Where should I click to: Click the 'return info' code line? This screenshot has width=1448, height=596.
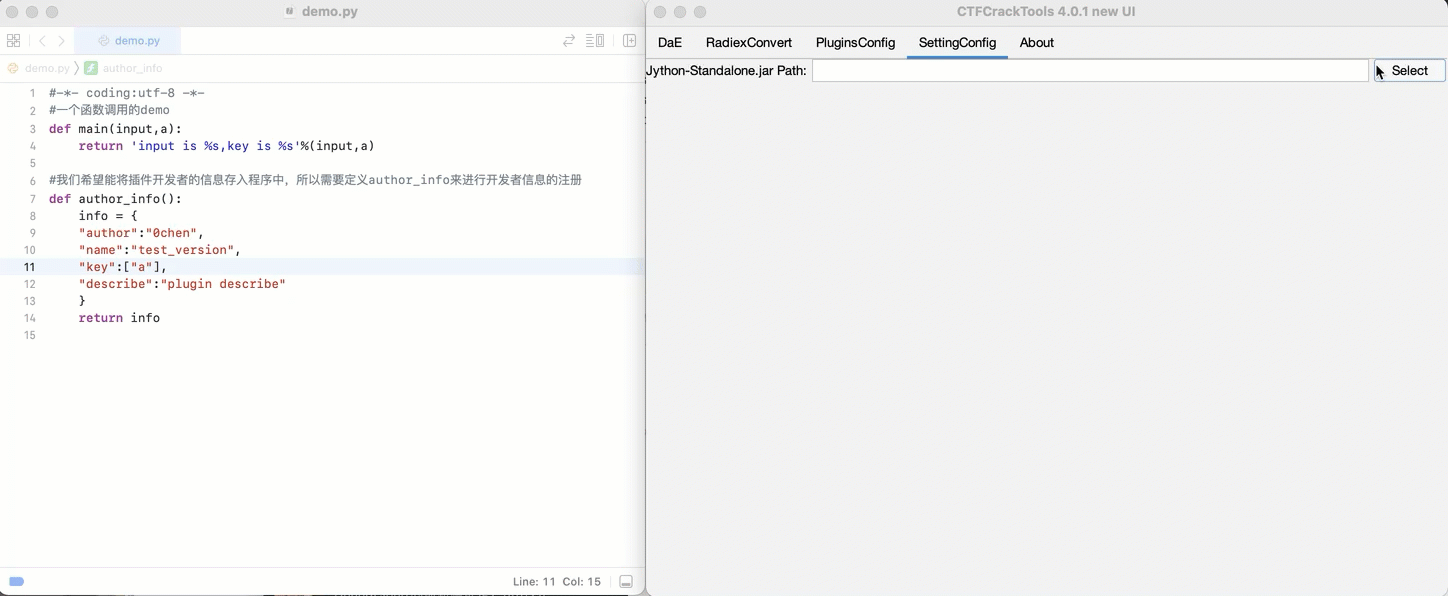pos(119,318)
